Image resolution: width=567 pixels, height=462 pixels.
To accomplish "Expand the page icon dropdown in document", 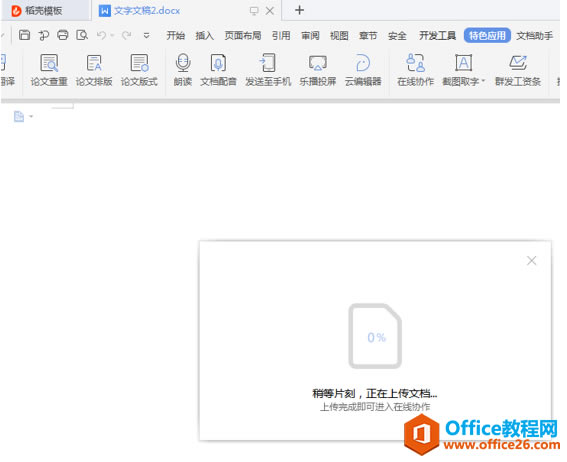I will [x=31, y=116].
